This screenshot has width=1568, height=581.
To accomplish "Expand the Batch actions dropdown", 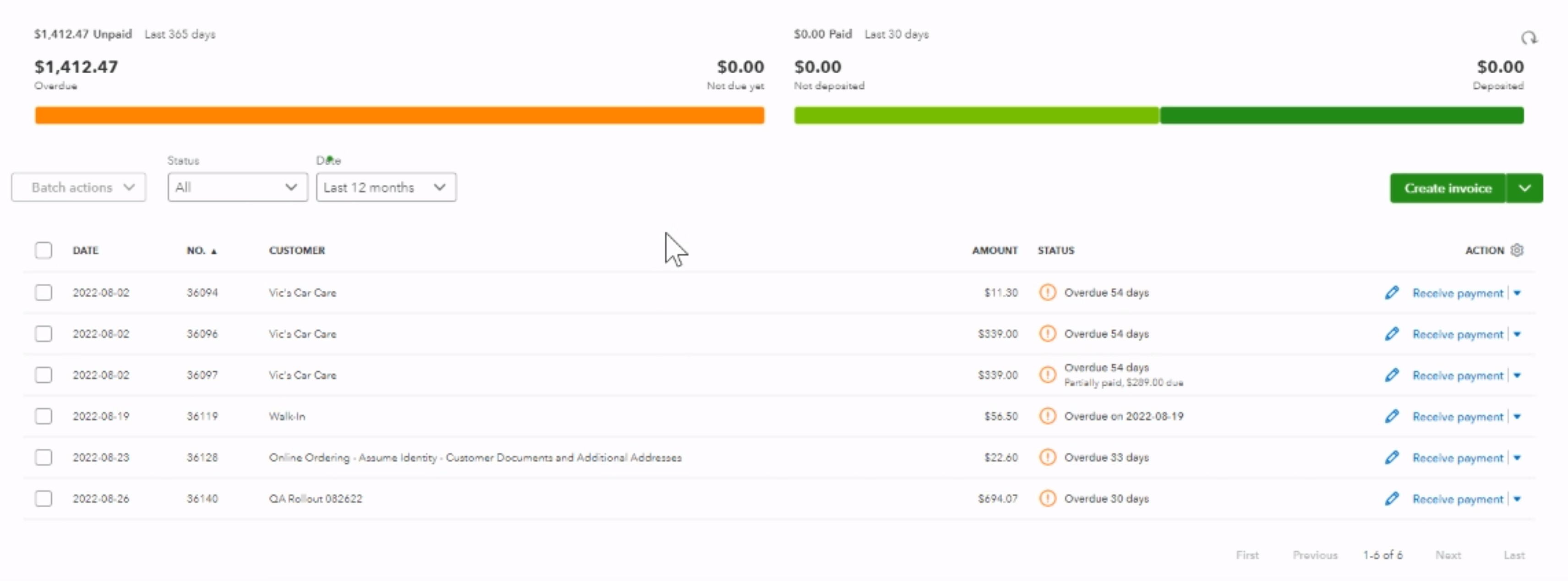I will 78,187.
